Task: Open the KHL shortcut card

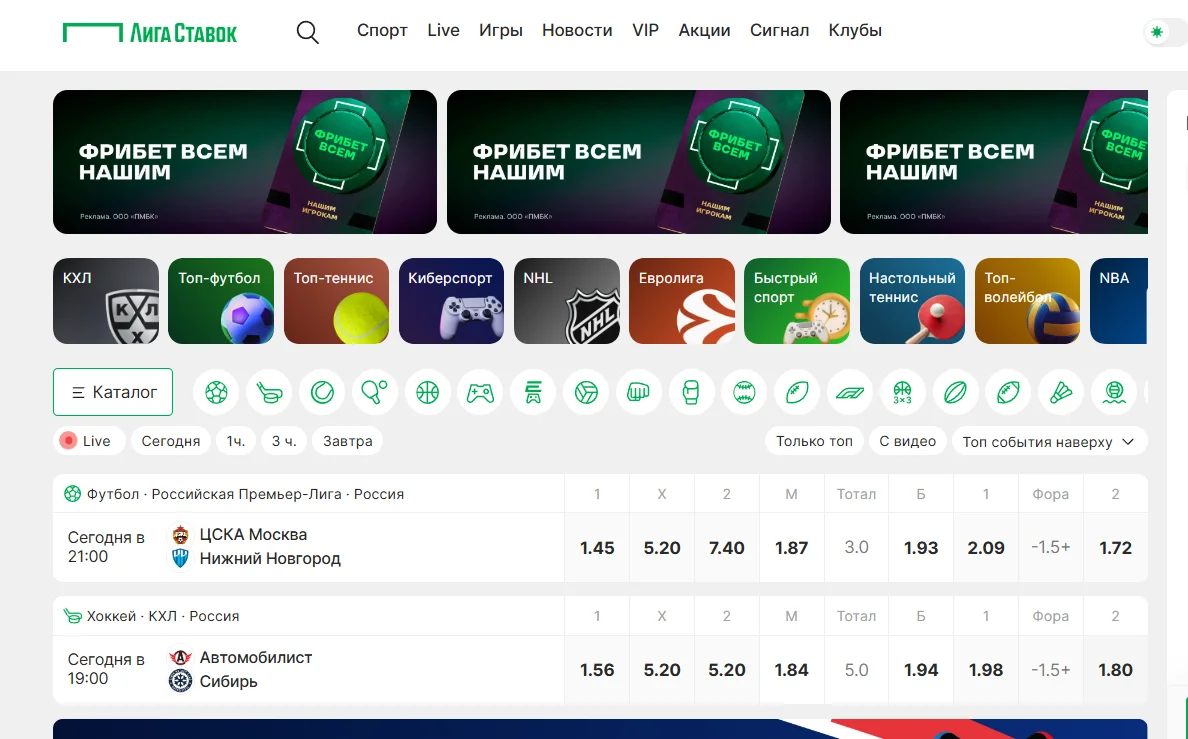Action: [106, 301]
